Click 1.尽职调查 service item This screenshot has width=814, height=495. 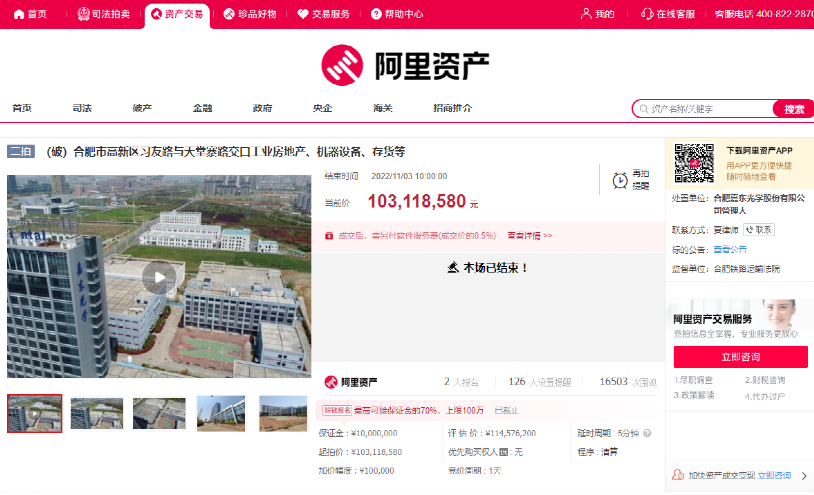pos(694,380)
